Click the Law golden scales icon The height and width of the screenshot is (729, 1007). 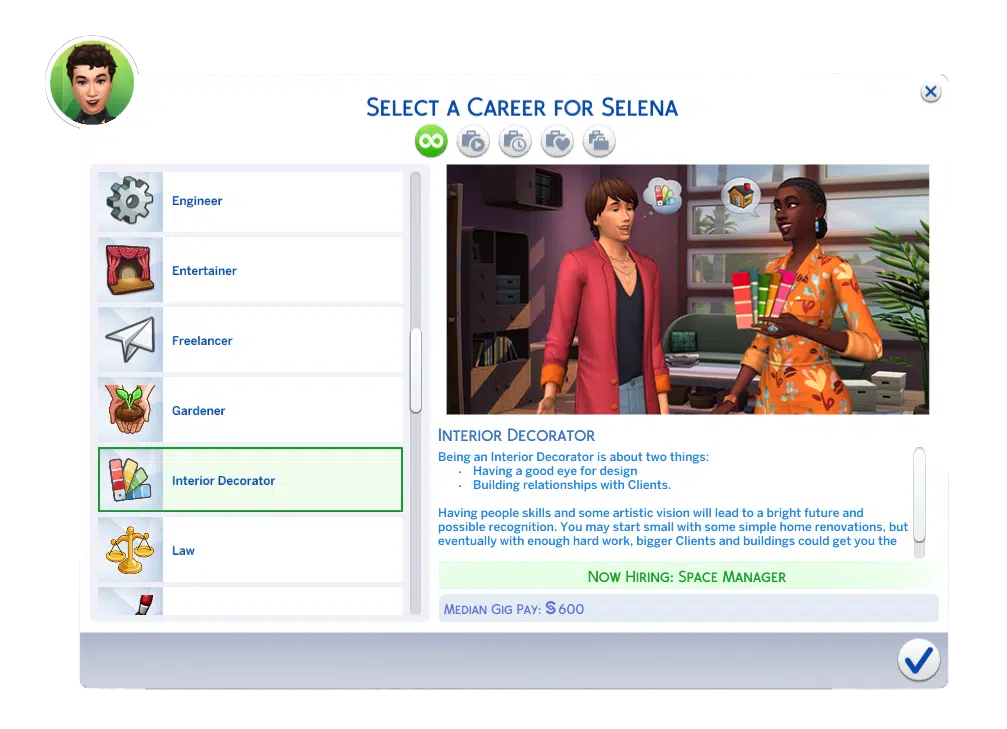coord(130,551)
